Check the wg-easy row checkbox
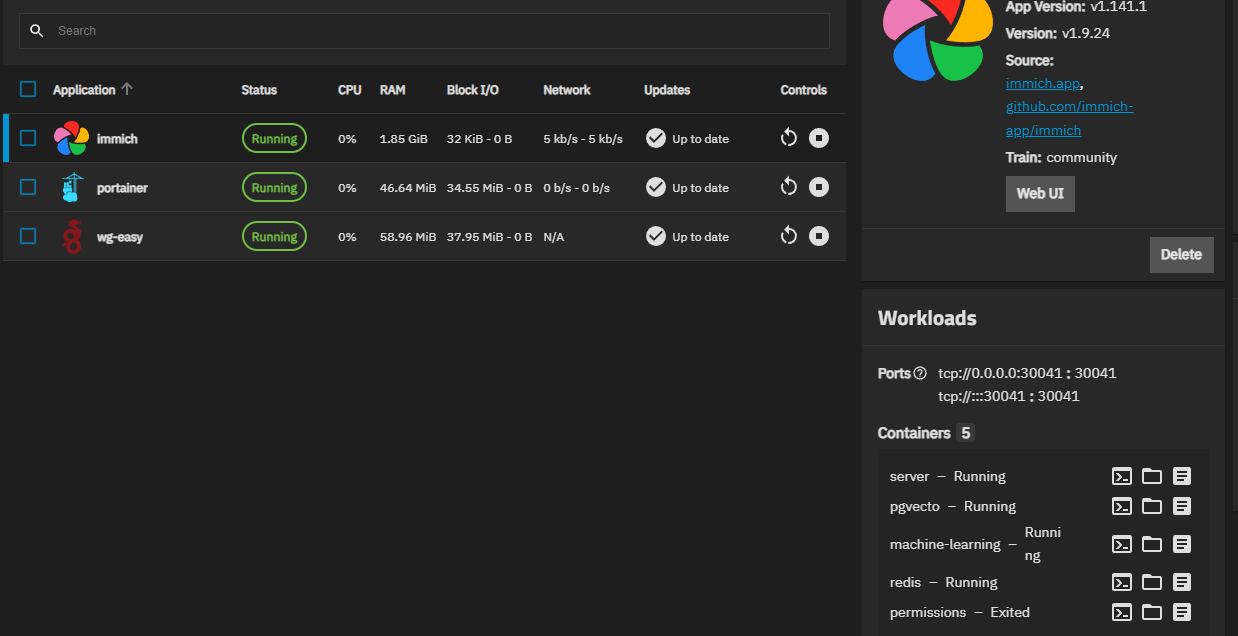The image size is (1238, 636). pos(28,236)
